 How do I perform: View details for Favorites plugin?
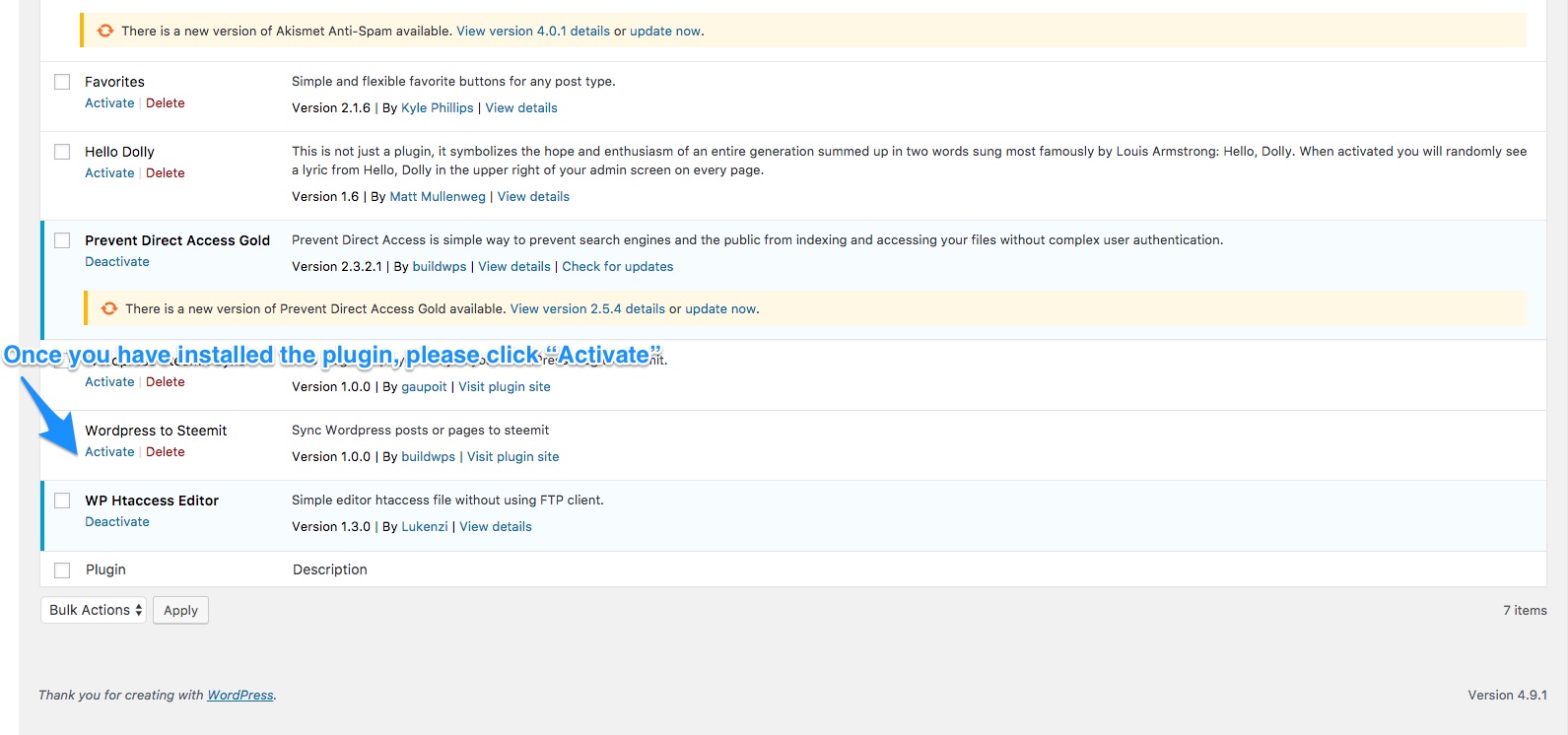[521, 107]
